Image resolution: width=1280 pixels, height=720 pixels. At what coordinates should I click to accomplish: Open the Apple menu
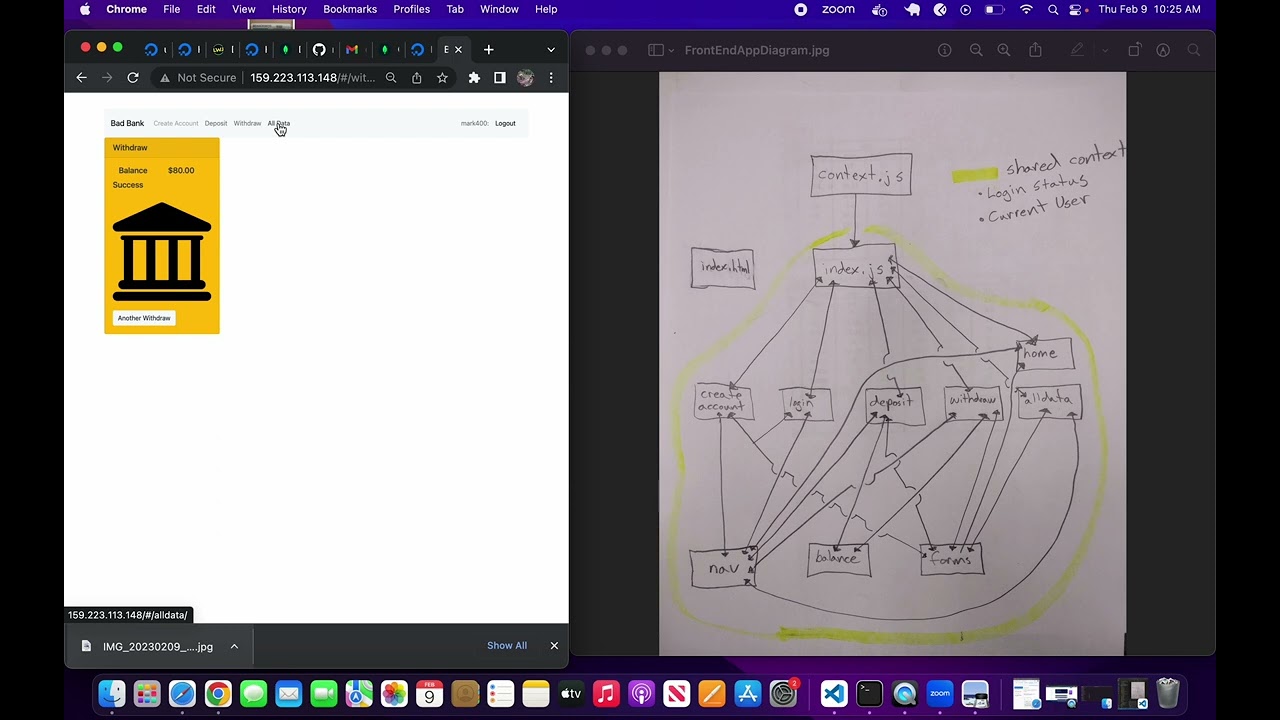tap(85, 9)
